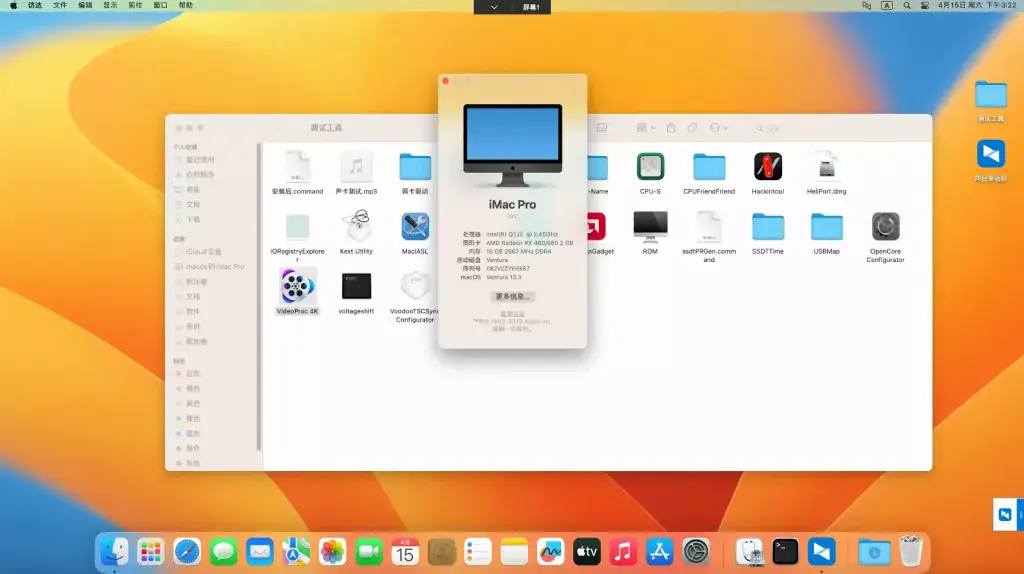1024x574 pixels.
Task: Open Control Center in menu bar
Action: pos(925,5)
